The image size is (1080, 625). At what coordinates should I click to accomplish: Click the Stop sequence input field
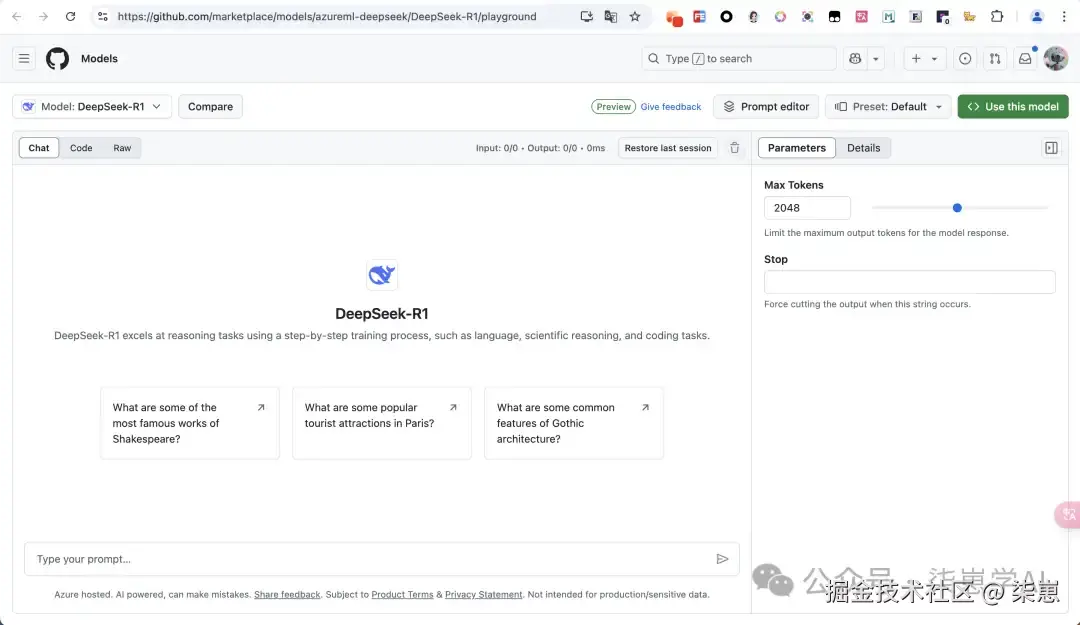click(909, 282)
